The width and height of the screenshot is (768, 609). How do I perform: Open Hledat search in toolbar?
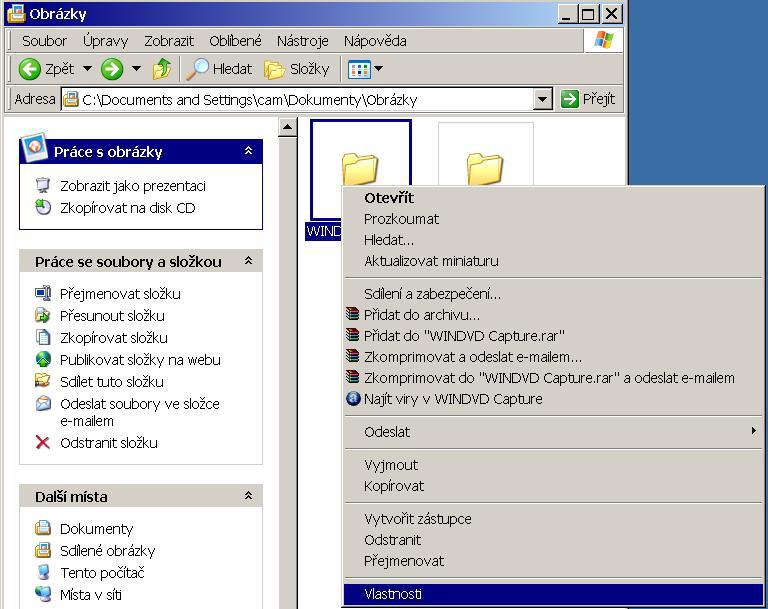(x=220, y=69)
